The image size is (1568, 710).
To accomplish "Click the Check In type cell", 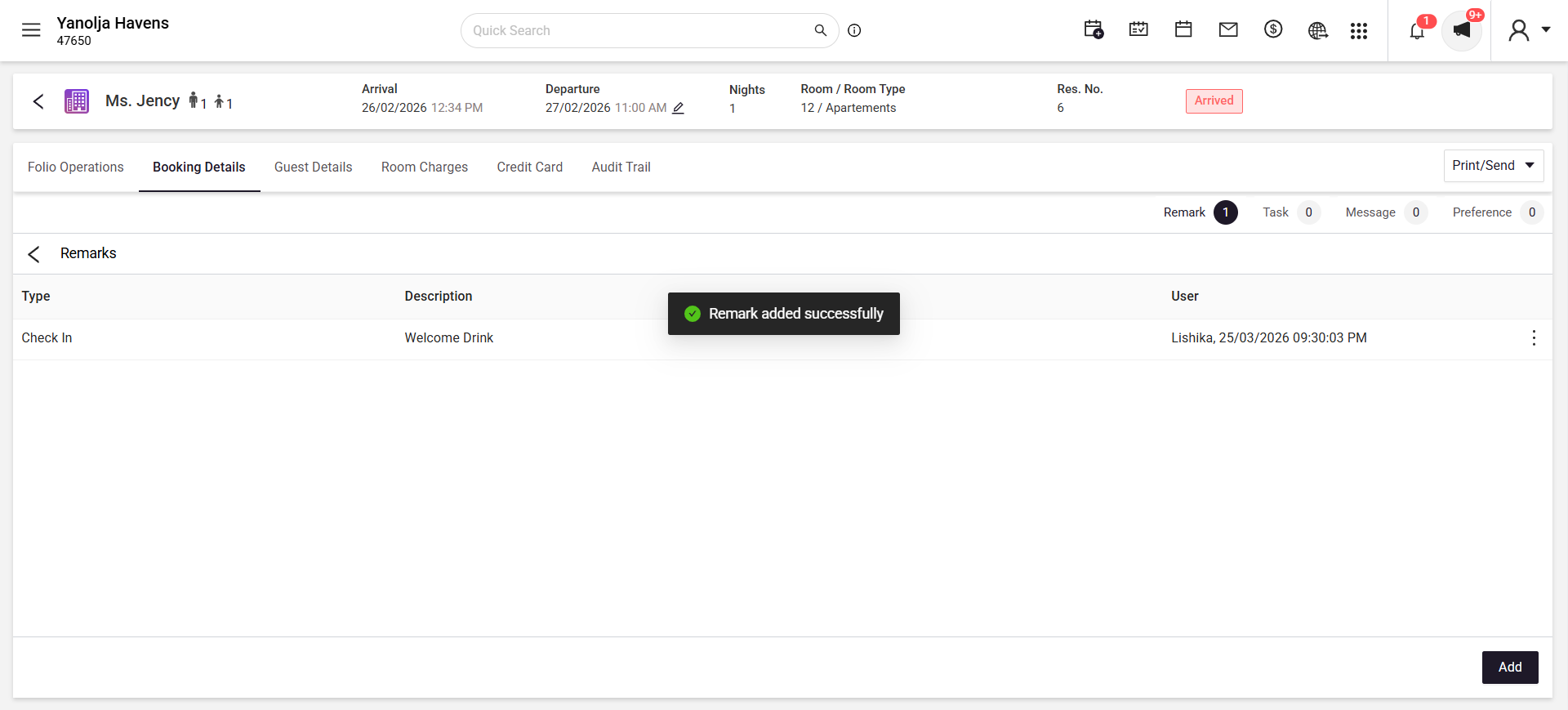I will pos(47,338).
